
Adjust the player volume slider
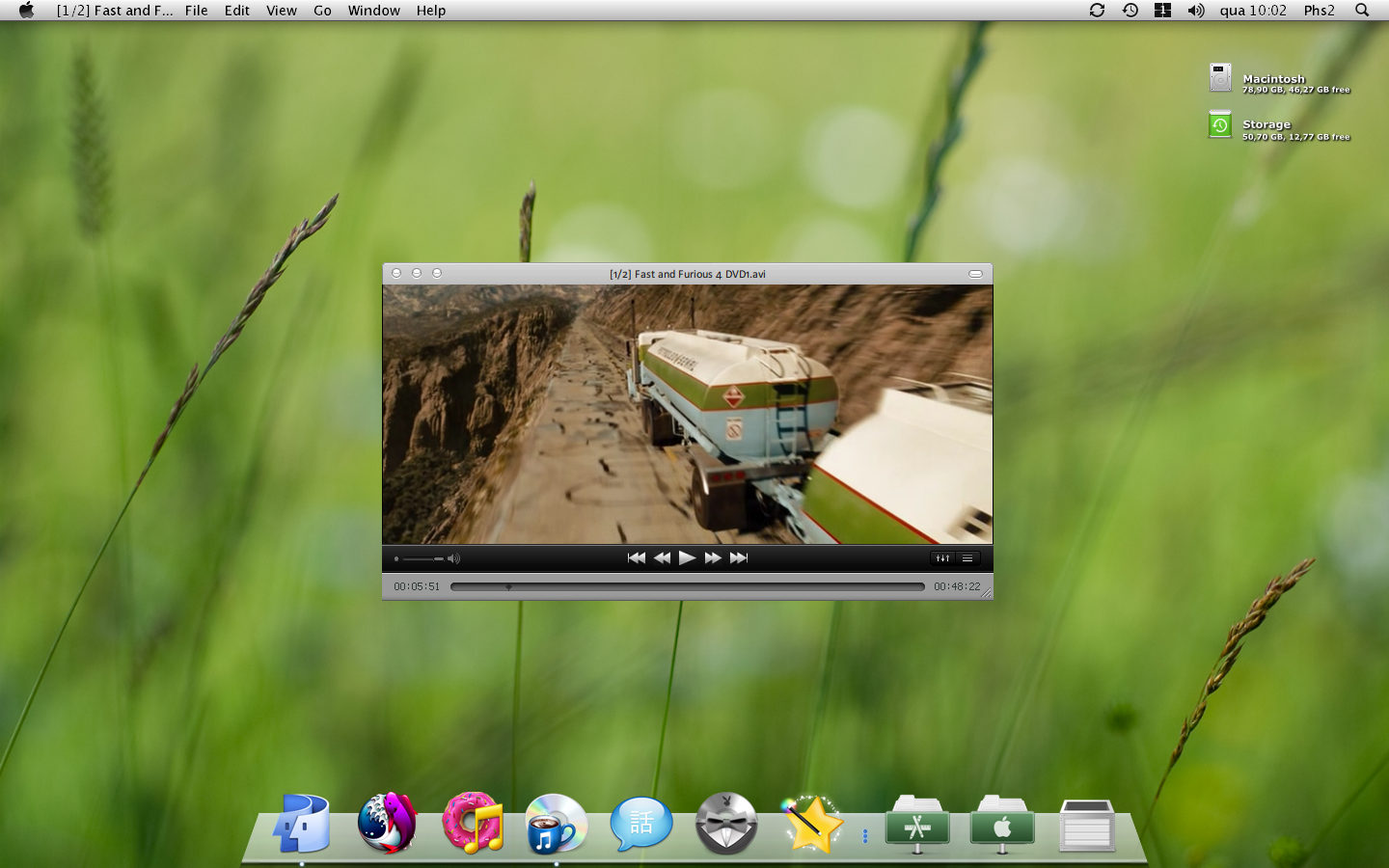click(423, 558)
